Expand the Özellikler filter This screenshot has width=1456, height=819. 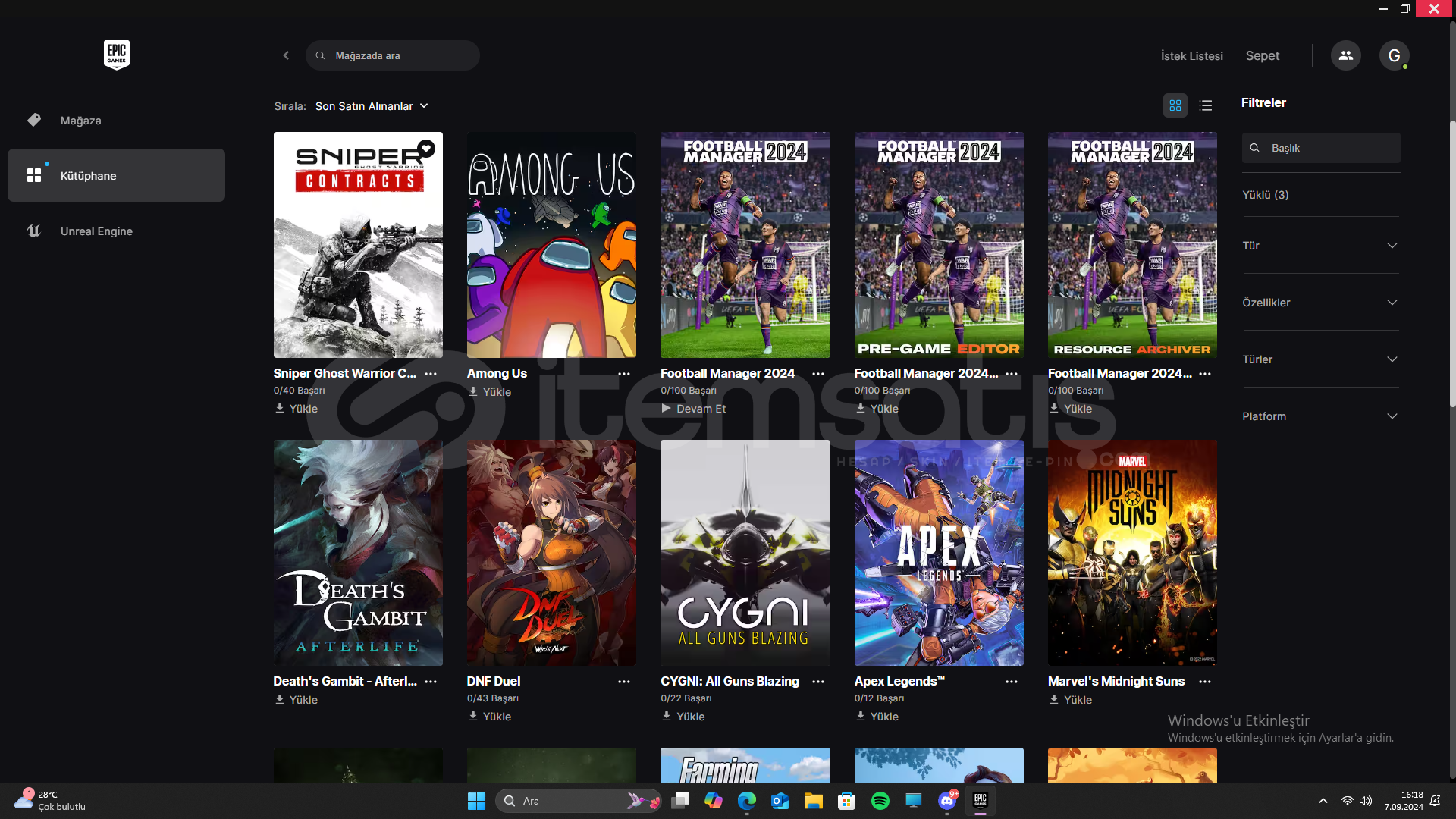click(x=1320, y=303)
